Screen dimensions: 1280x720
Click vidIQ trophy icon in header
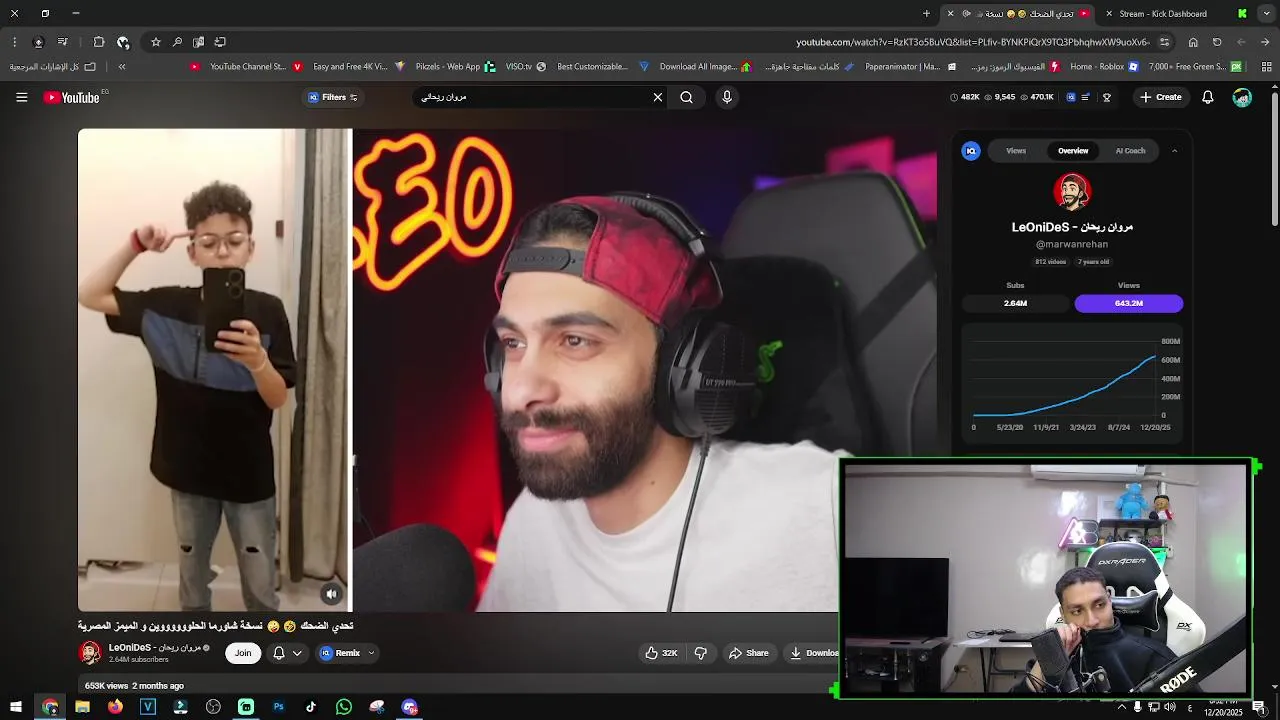(x=1107, y=97)
